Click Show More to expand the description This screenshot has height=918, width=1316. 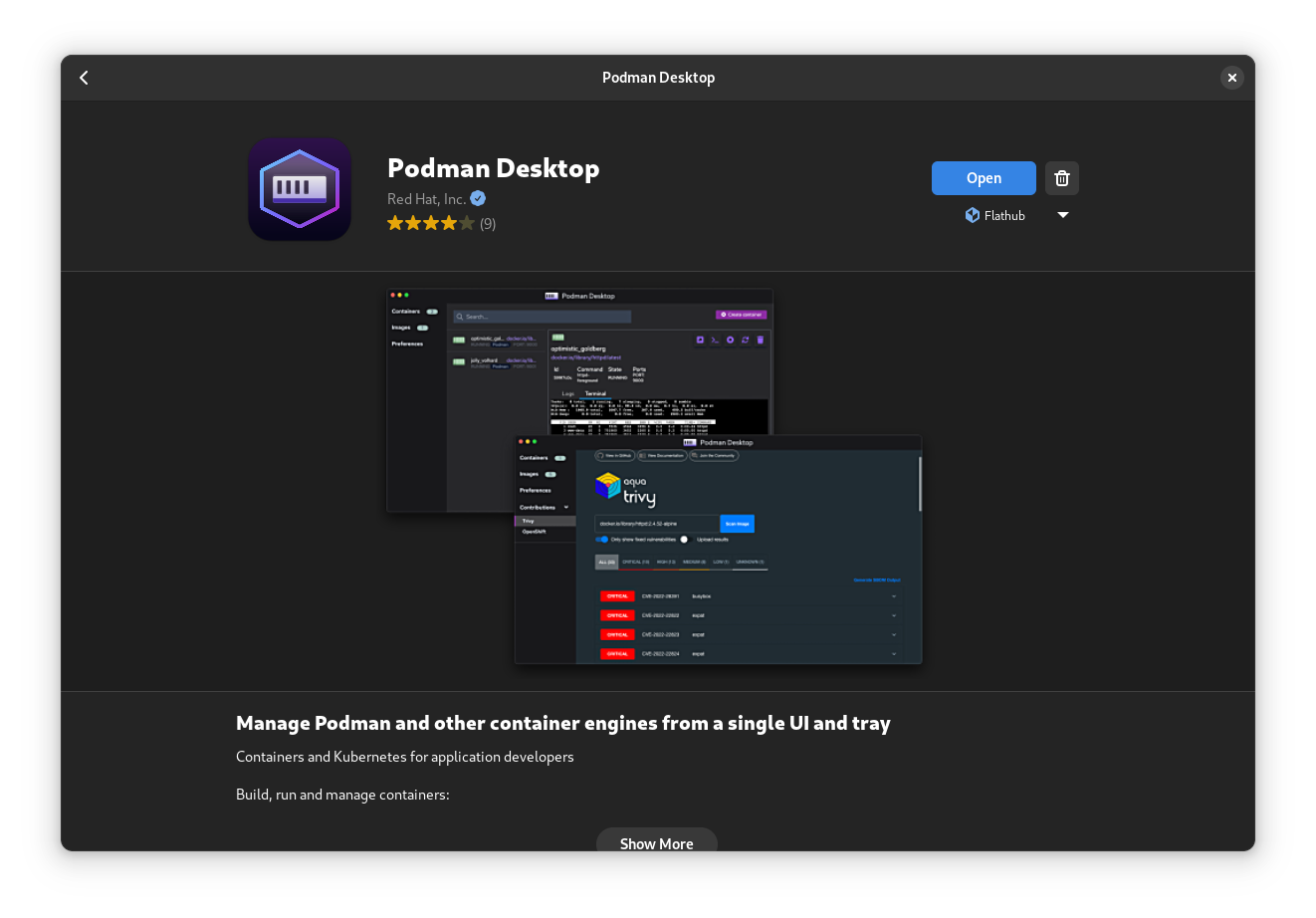click(x=656, y=842)
